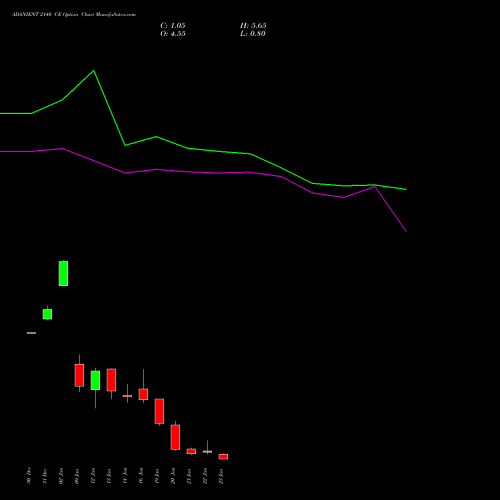Click the '14 Jan' date axis label
The height and width of the screenshot is (500, 500).
(125, 476)
